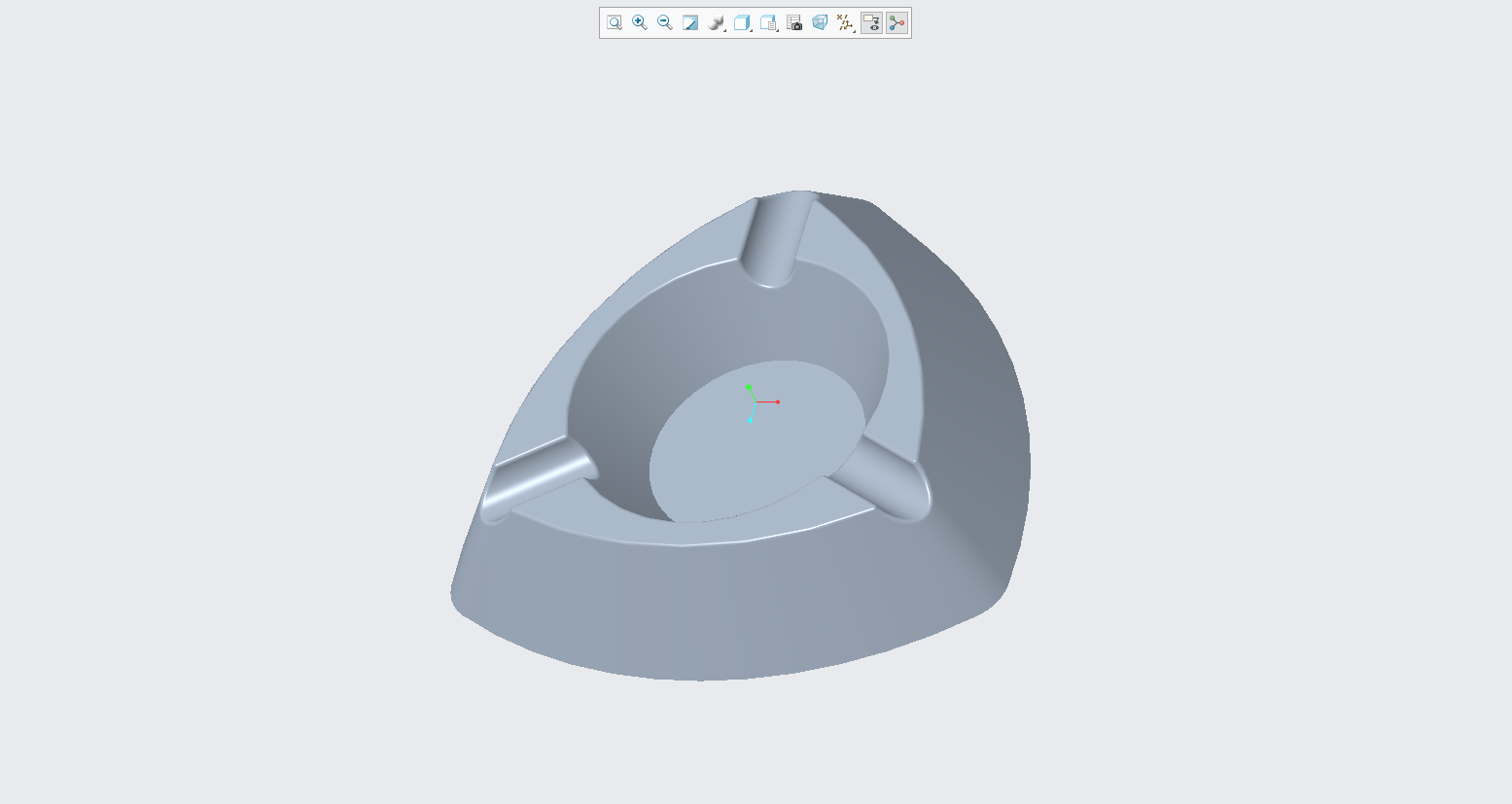Select the Zoom In tool
This screenshot has width=1512, height=804.
640,22
